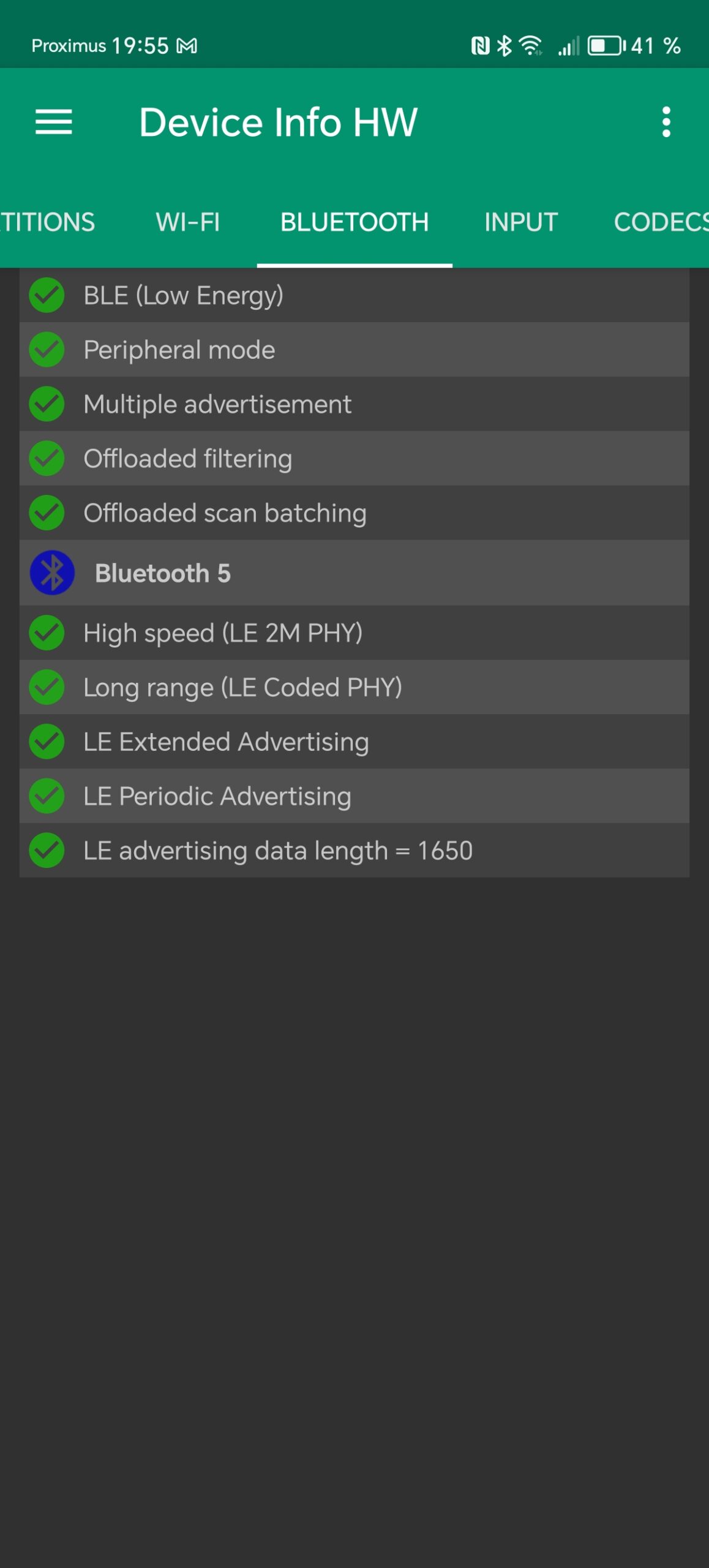Screen dimensions: 709x1568
Task: Tap the green check beside Peripheral mode
Action: pyautogui.click(x=47, y=350)
